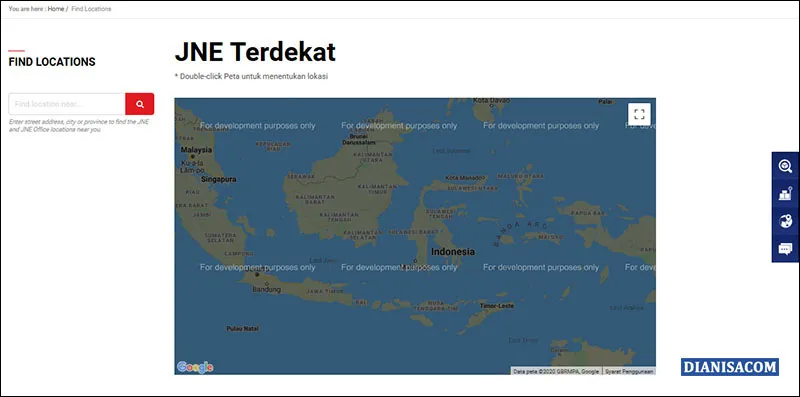
Task: Open shipping tariff boxes icon in side panel
Action: (x=785, y=193)
